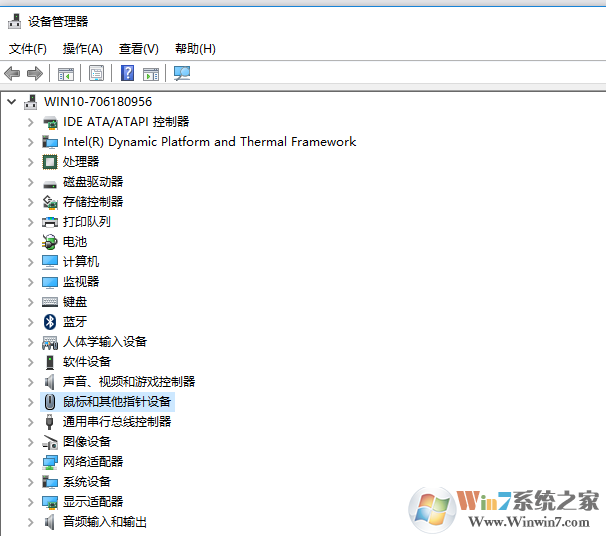Click the IDE ATA/ATAPI controller icon
The image size is (606, 536).
click(x=50, y=123)
